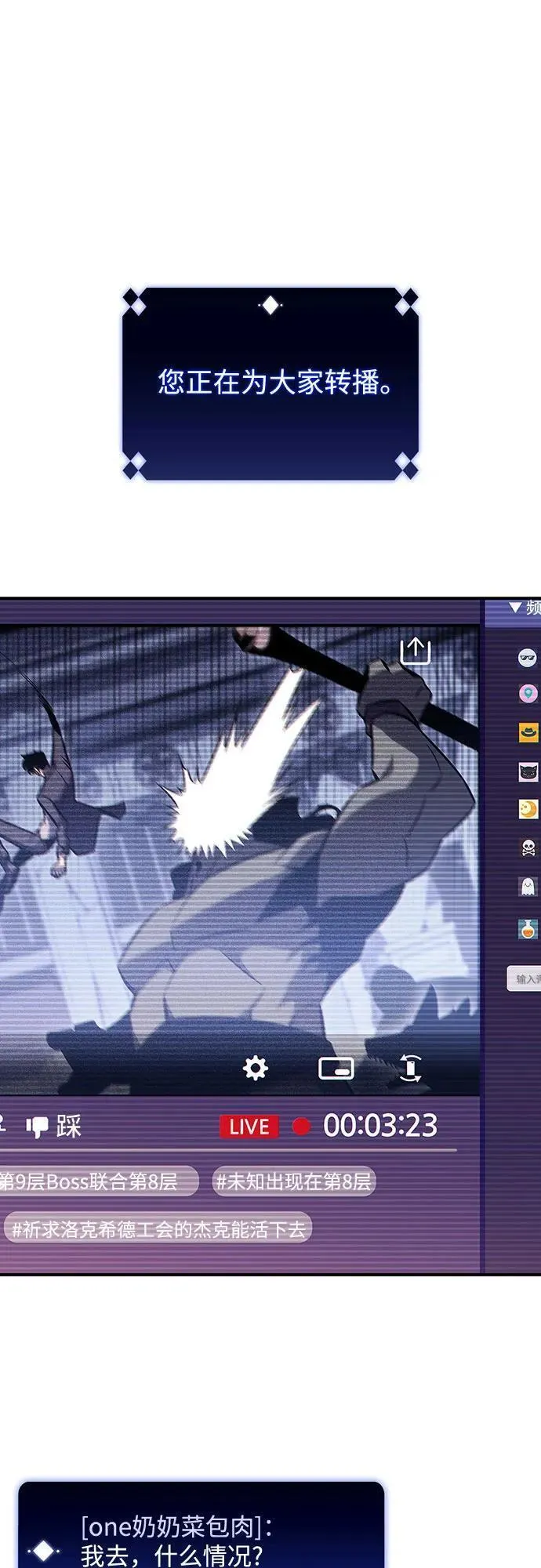Screen dimensions: 541x1568
Task: Open hashtag 第9层Boss联合第8层
Action: [93, 1181]
